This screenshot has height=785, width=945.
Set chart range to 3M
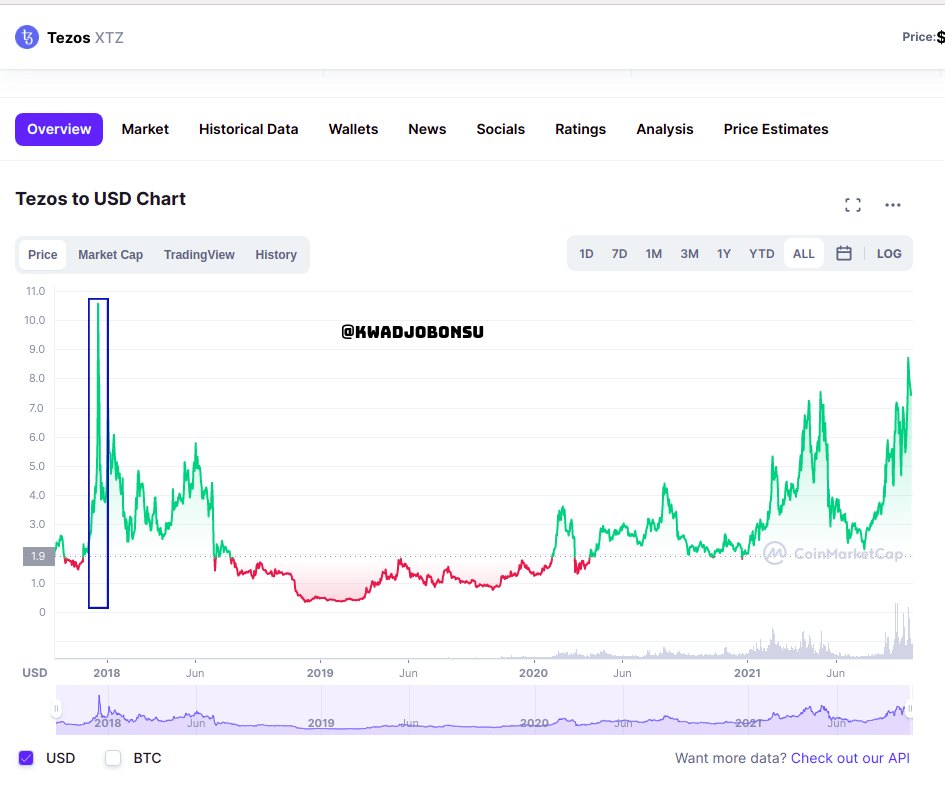click(x=689, y=254)
